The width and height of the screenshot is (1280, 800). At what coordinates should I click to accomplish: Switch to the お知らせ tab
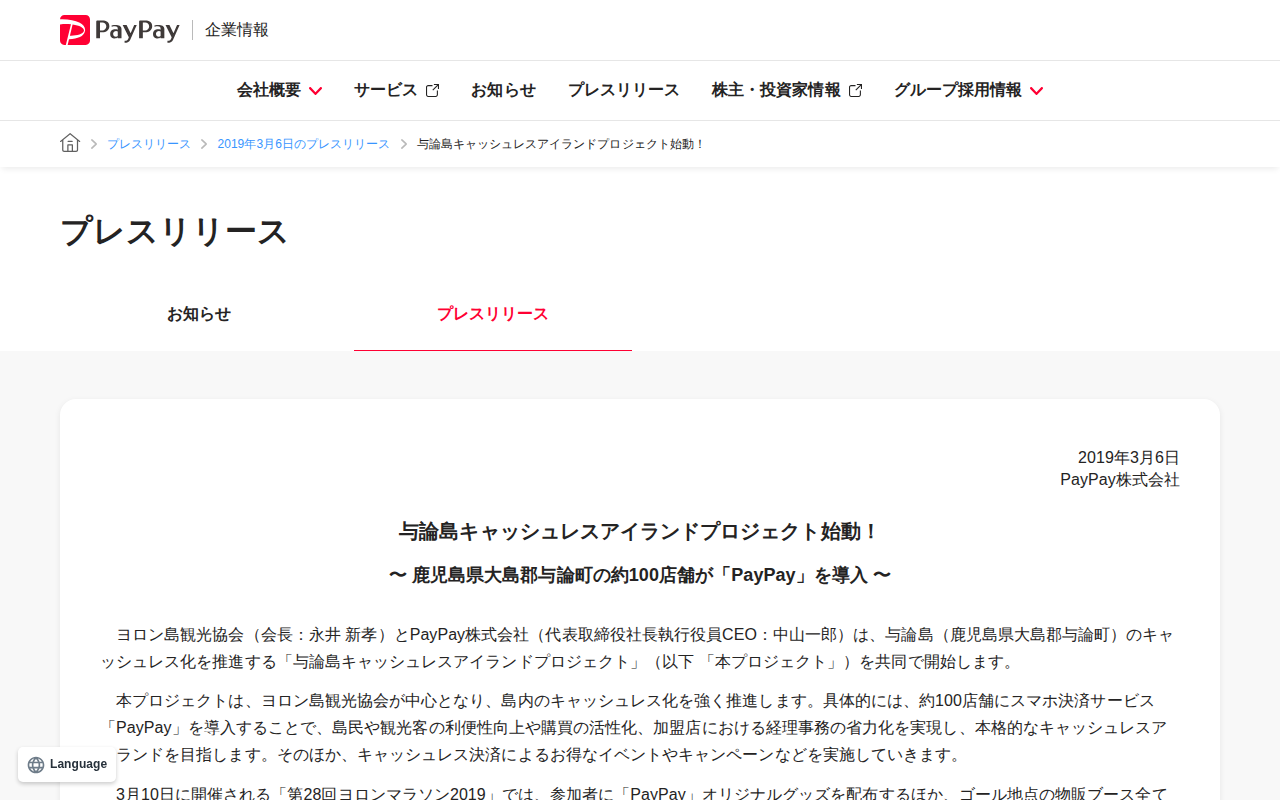click(199, 314)
